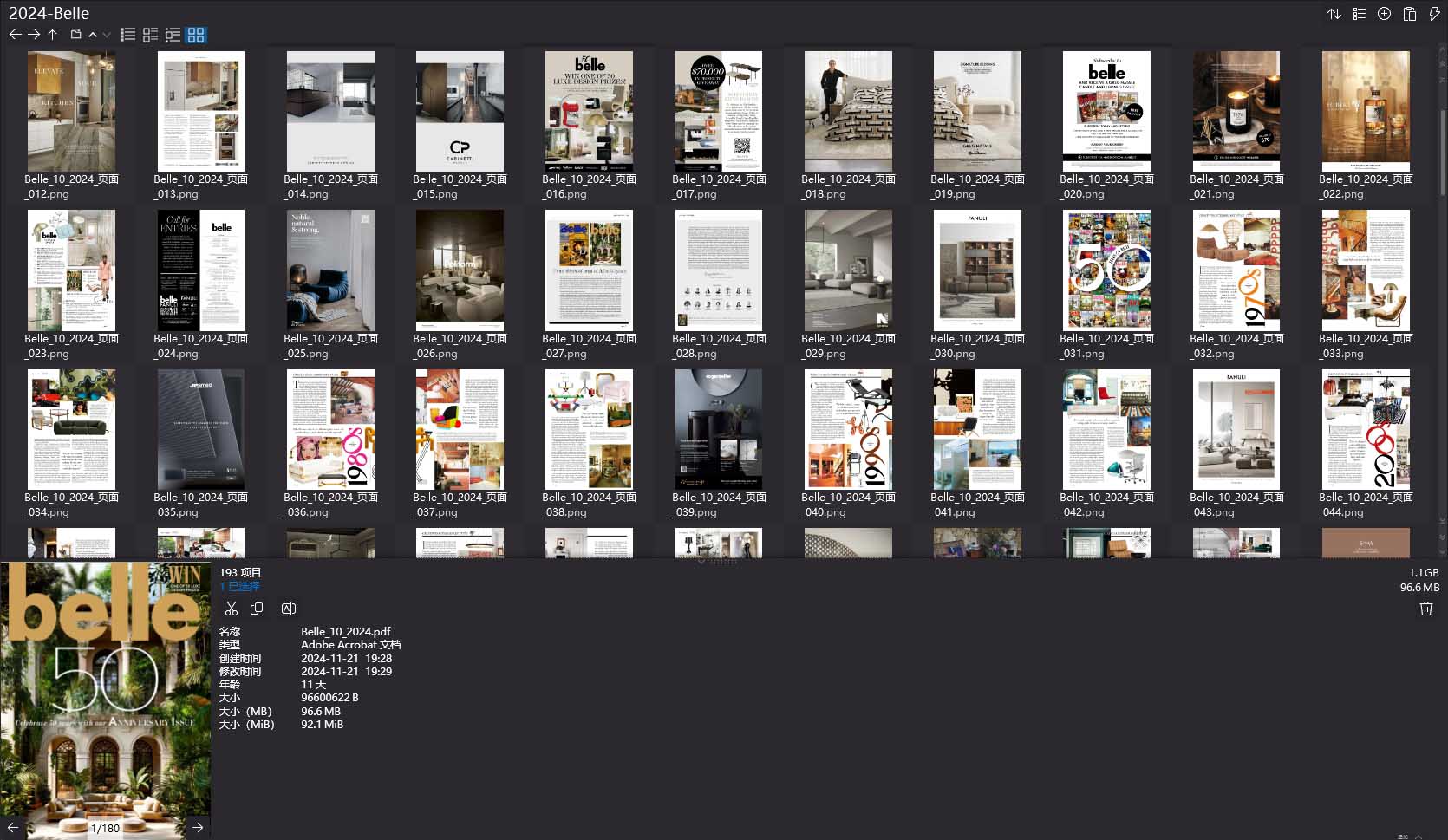
Task: Select the 50 covers collage thumbnail 031
Action: [1106, 270]
